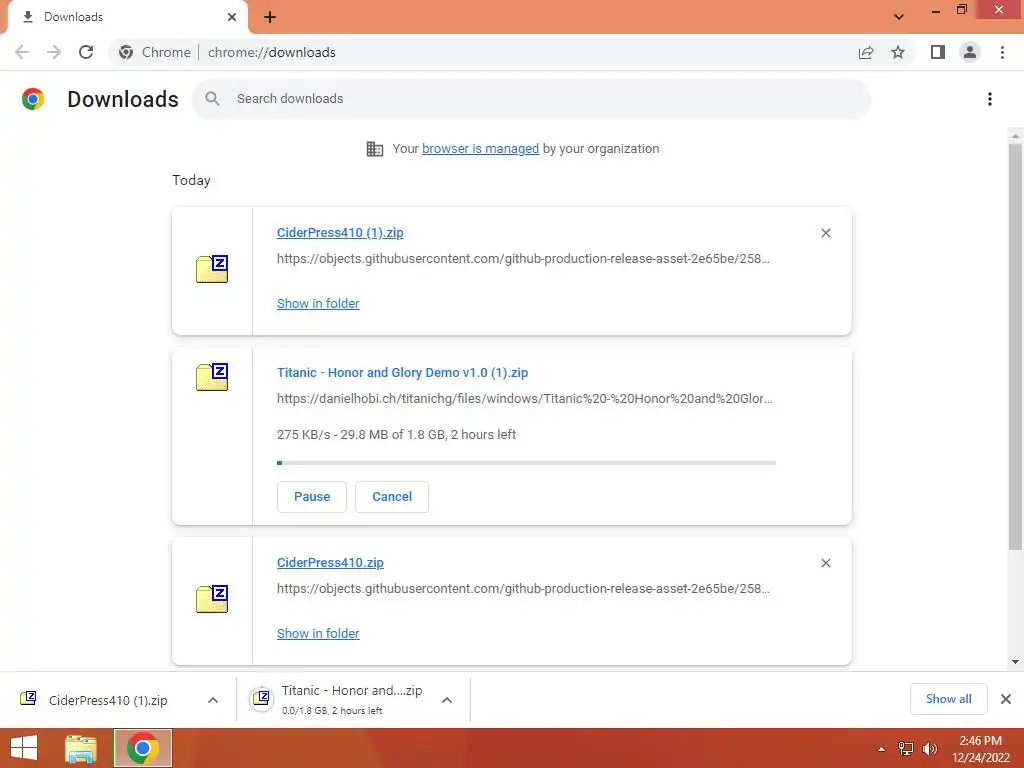Screen dimensions: 1024x768
Task: Reload the Downloads page
Action: [x=86, y=52]
